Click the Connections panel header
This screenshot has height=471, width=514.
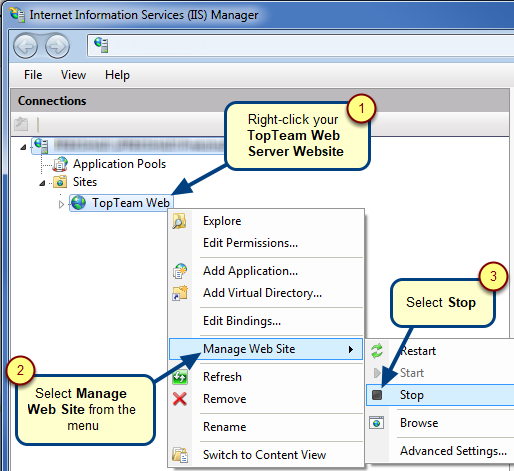tap(260, 101)
